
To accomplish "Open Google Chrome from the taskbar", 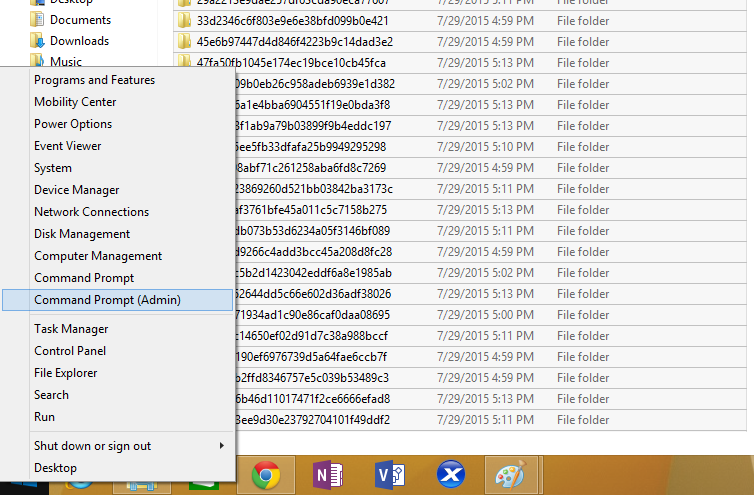I will click(265, 475).
